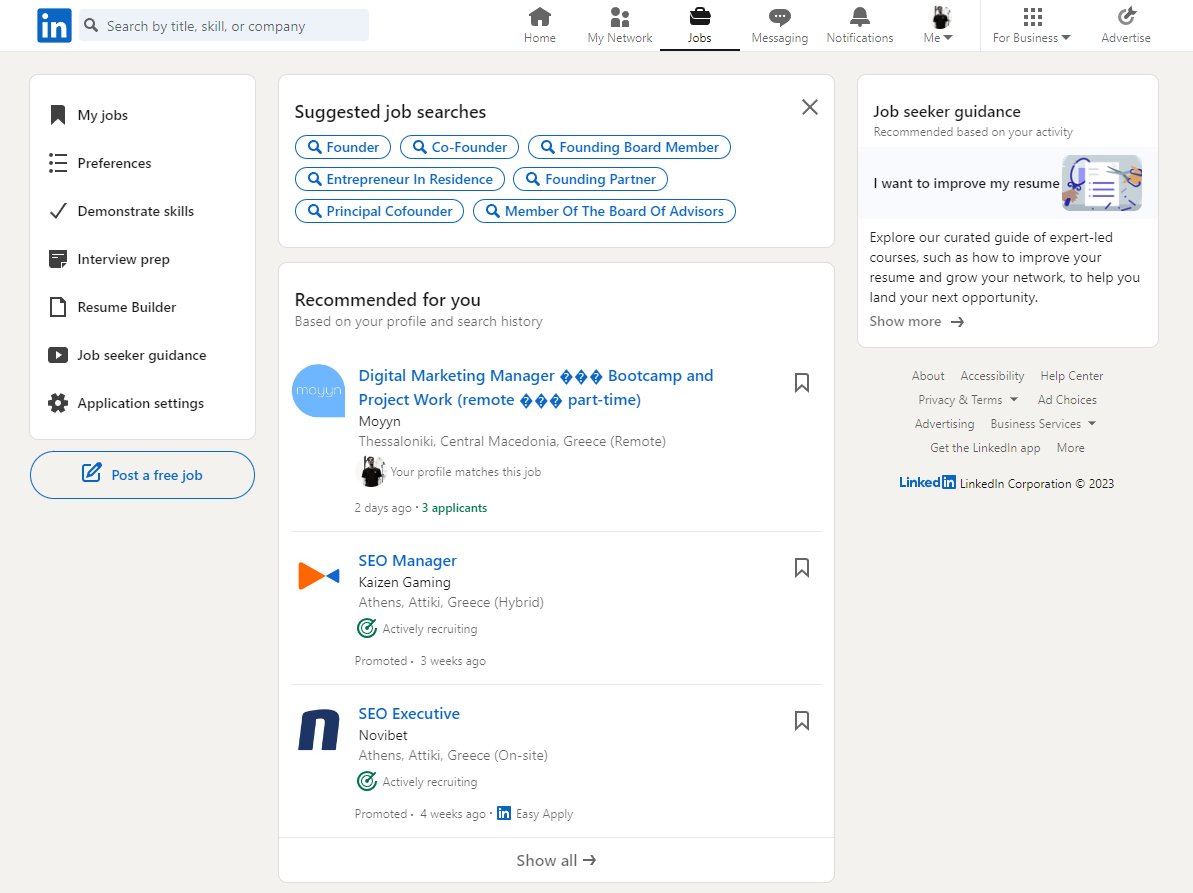Viewport: 1193px width, 893px height.
Task: Open Resume Builder in sidebar
Action: tap(126, 307)
